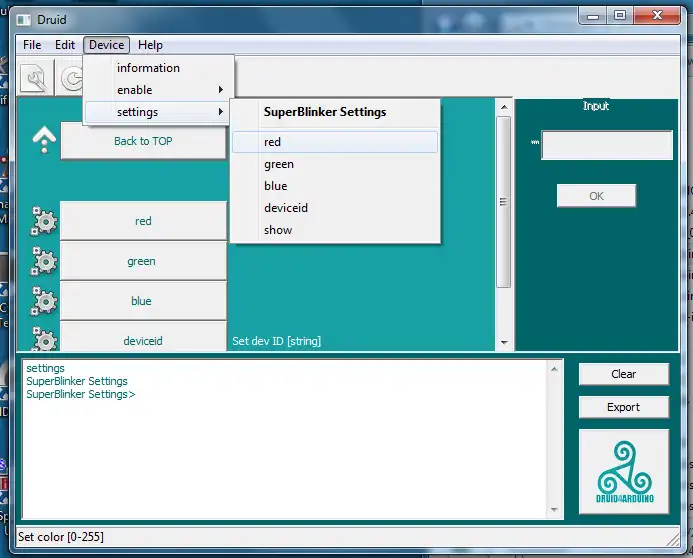Click the console output scroll up arrow
The width and height of the screenshot is (693, 558).
click(x=554, y=369)
